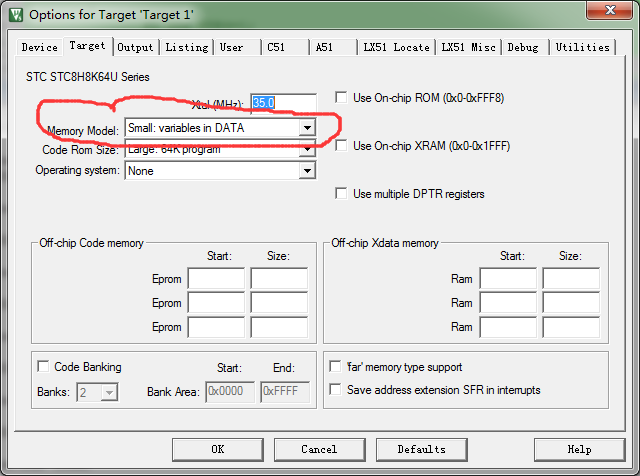Click first Ram Start field

point(508,279)
